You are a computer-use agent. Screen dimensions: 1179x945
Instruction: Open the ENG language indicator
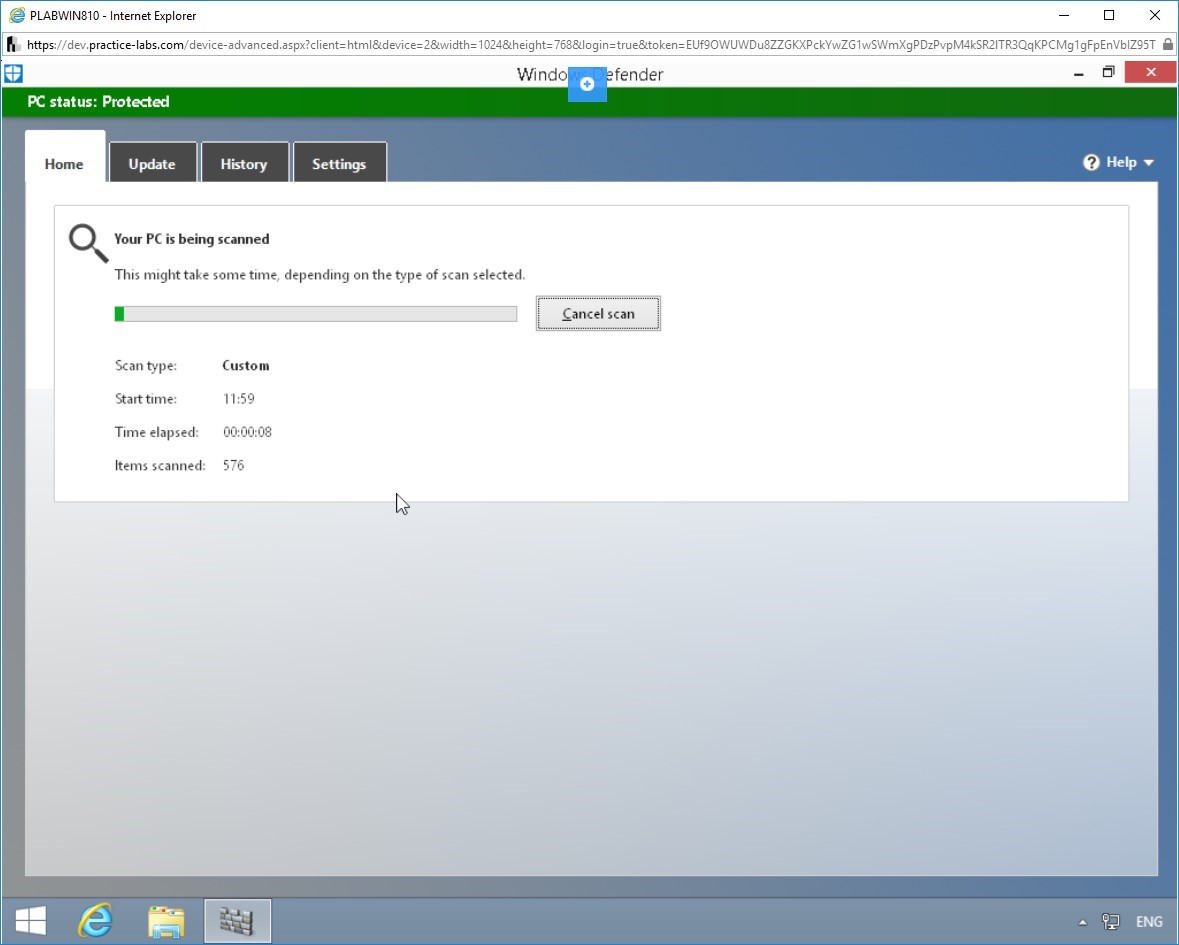1148,922
